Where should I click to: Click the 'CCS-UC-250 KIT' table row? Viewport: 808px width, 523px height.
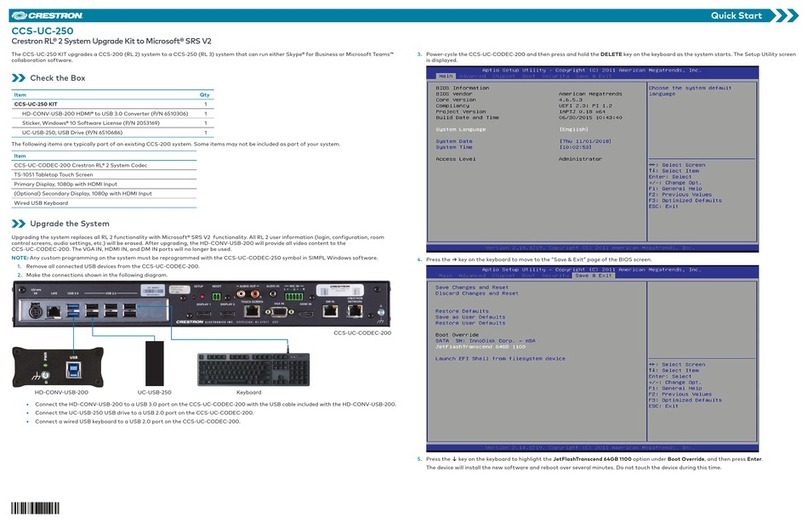coord(112,104)
